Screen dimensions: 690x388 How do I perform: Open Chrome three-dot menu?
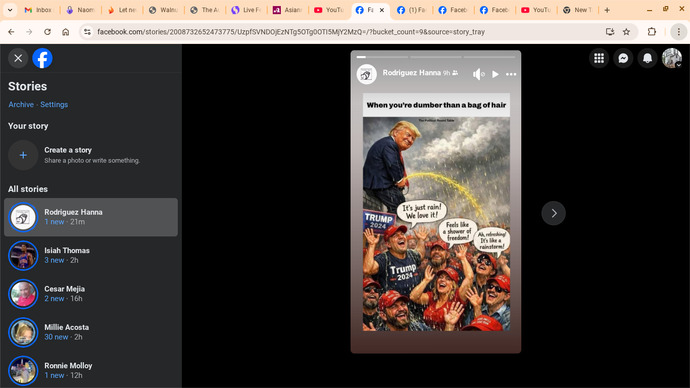[679, 32]
